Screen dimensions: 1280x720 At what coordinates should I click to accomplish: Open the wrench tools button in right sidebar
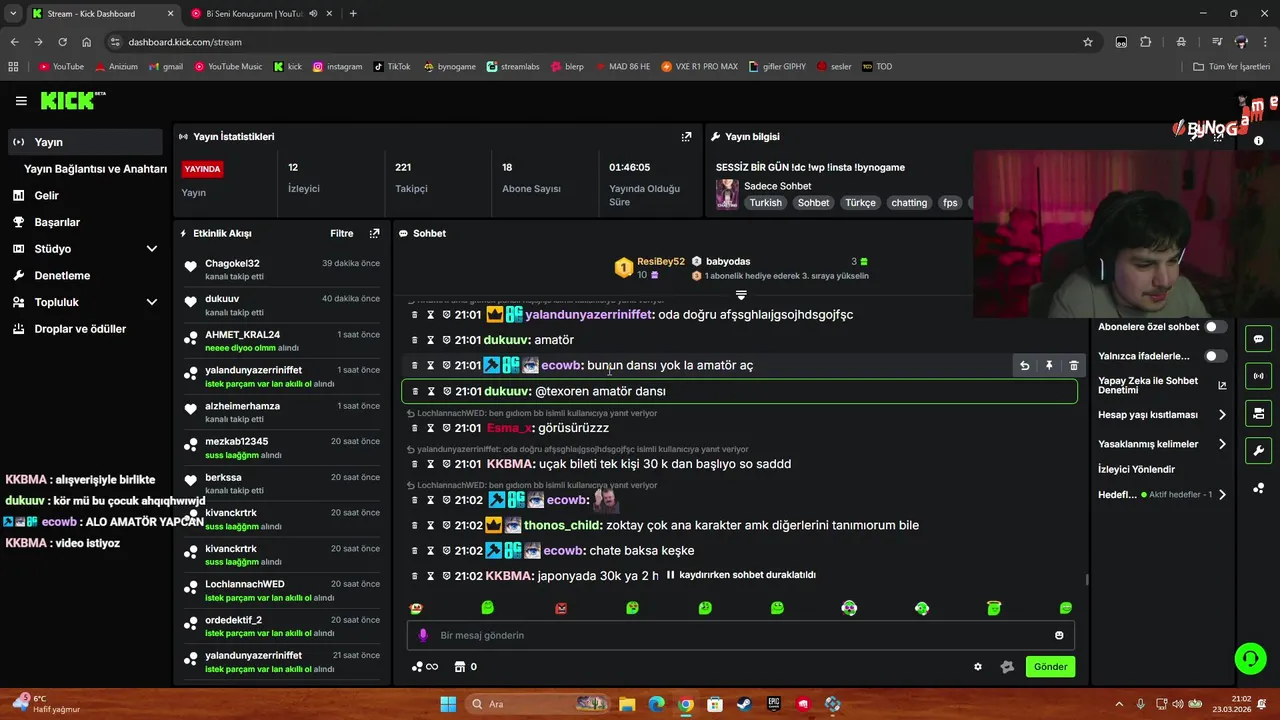click(x=1258, y=450)
